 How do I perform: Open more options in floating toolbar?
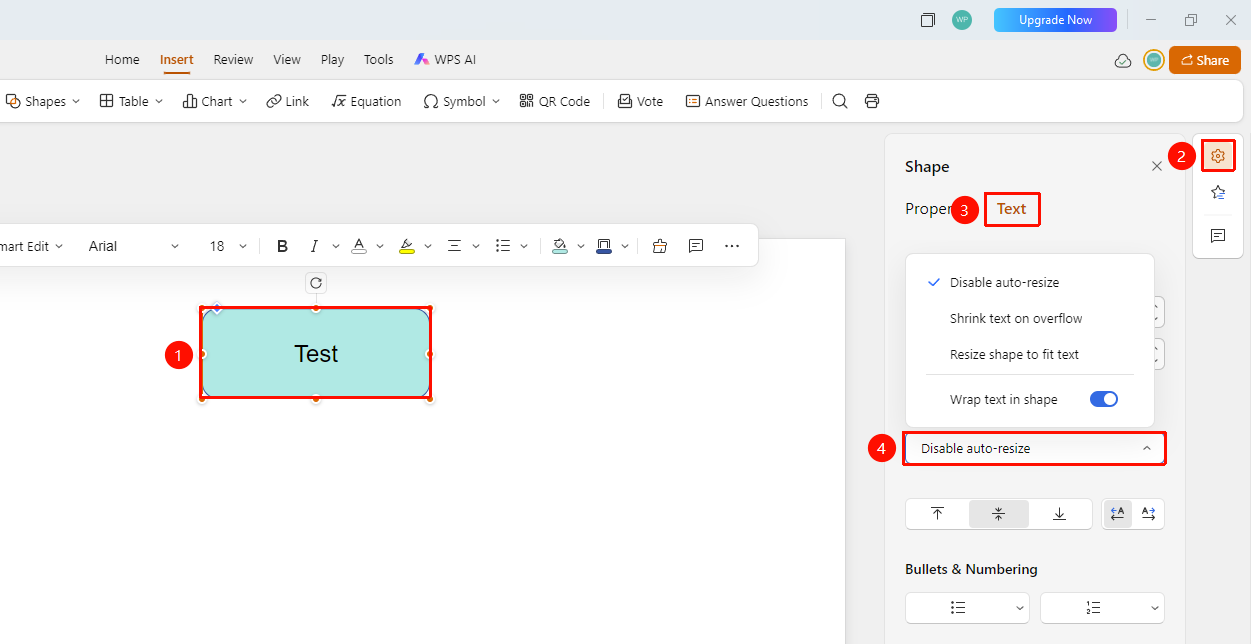tap(732, 246)
